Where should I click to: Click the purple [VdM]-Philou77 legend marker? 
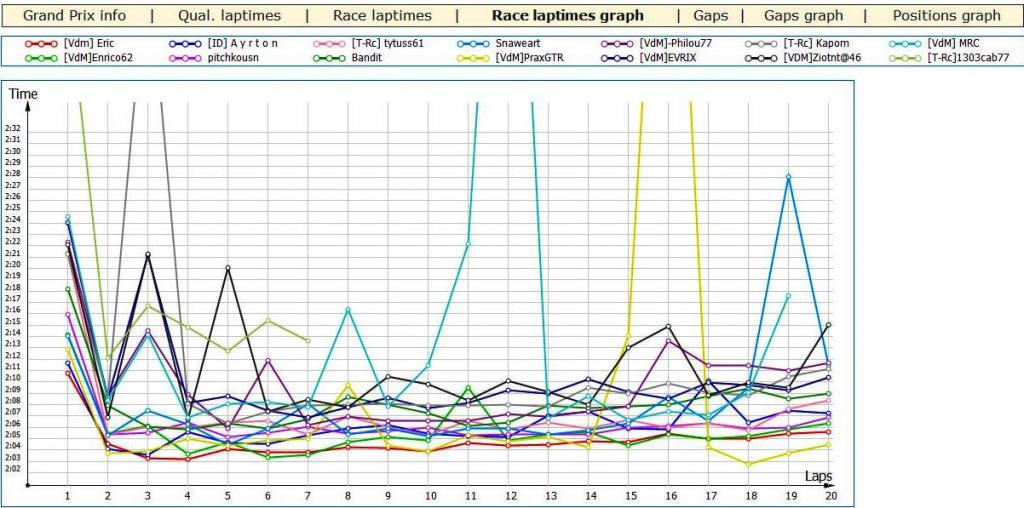(618, 44)
